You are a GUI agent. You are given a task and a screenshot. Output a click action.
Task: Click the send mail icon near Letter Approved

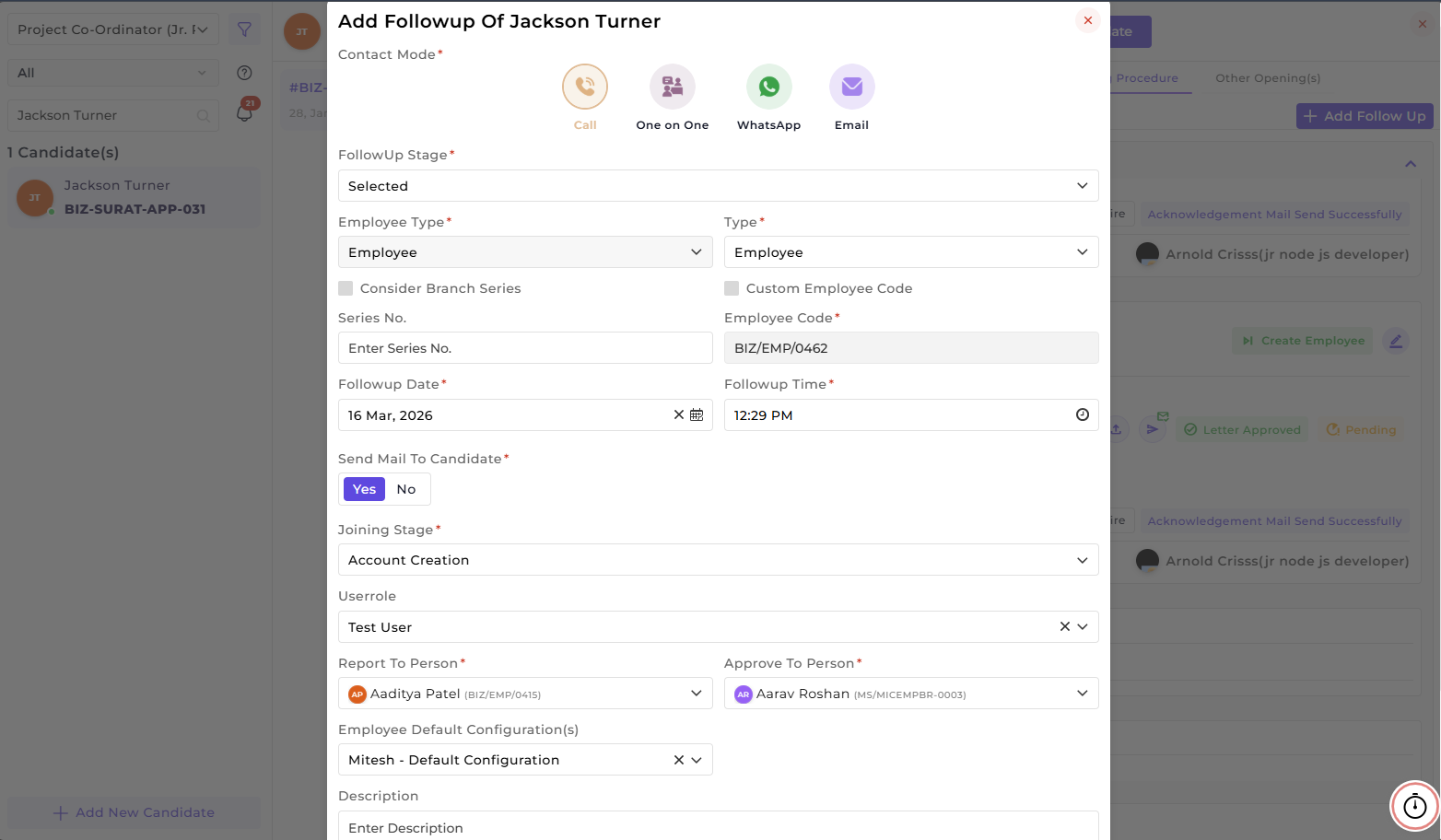(1153, 429)
